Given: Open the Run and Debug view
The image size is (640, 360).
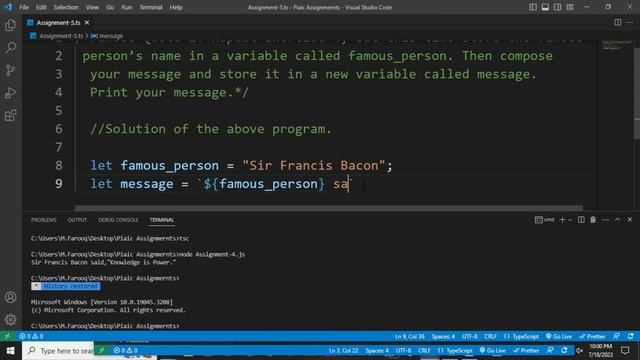Looking at the screenshot, I should click(11, 93).
